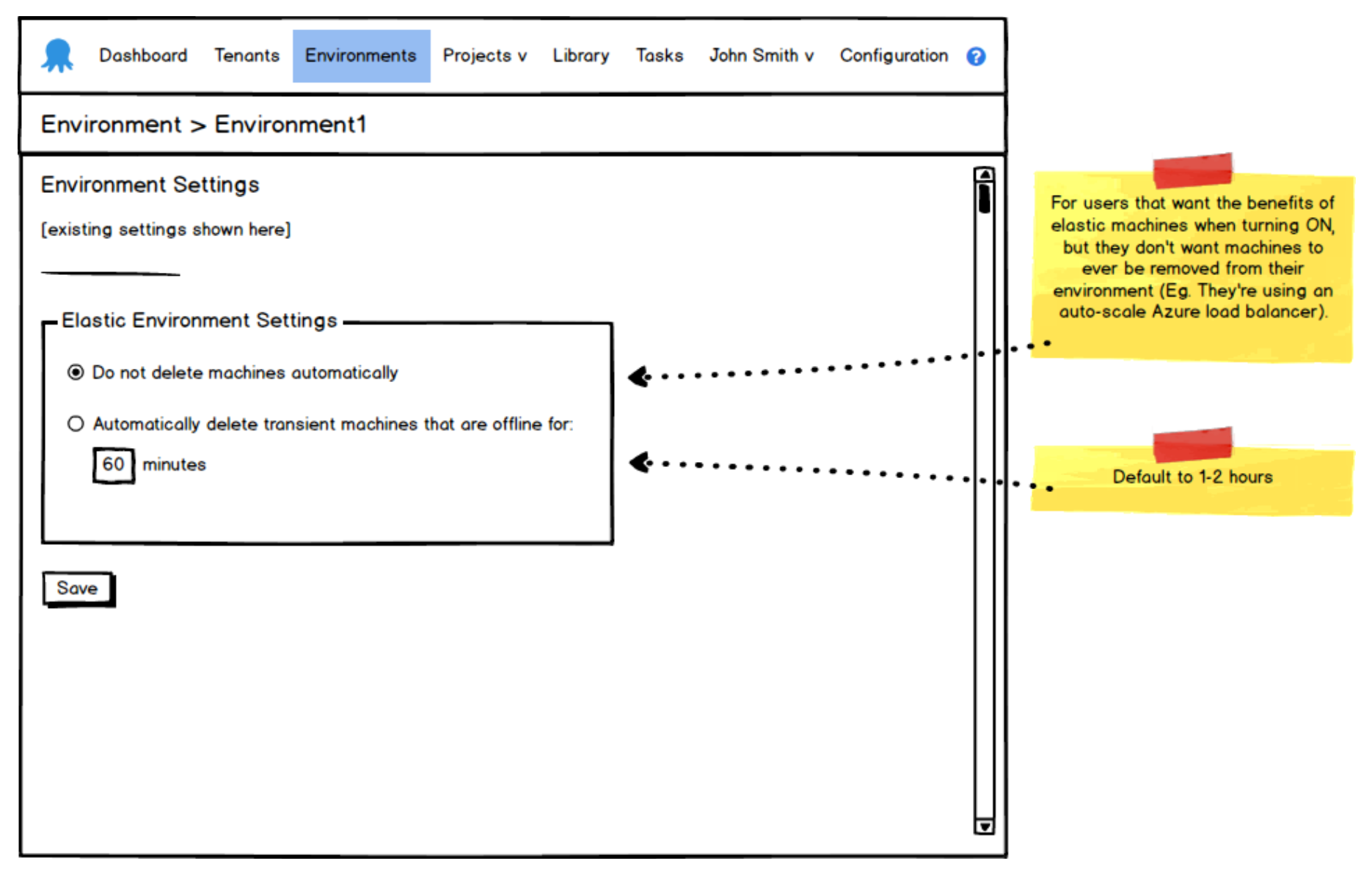Expand the Projects dropdown

[484, 56]
